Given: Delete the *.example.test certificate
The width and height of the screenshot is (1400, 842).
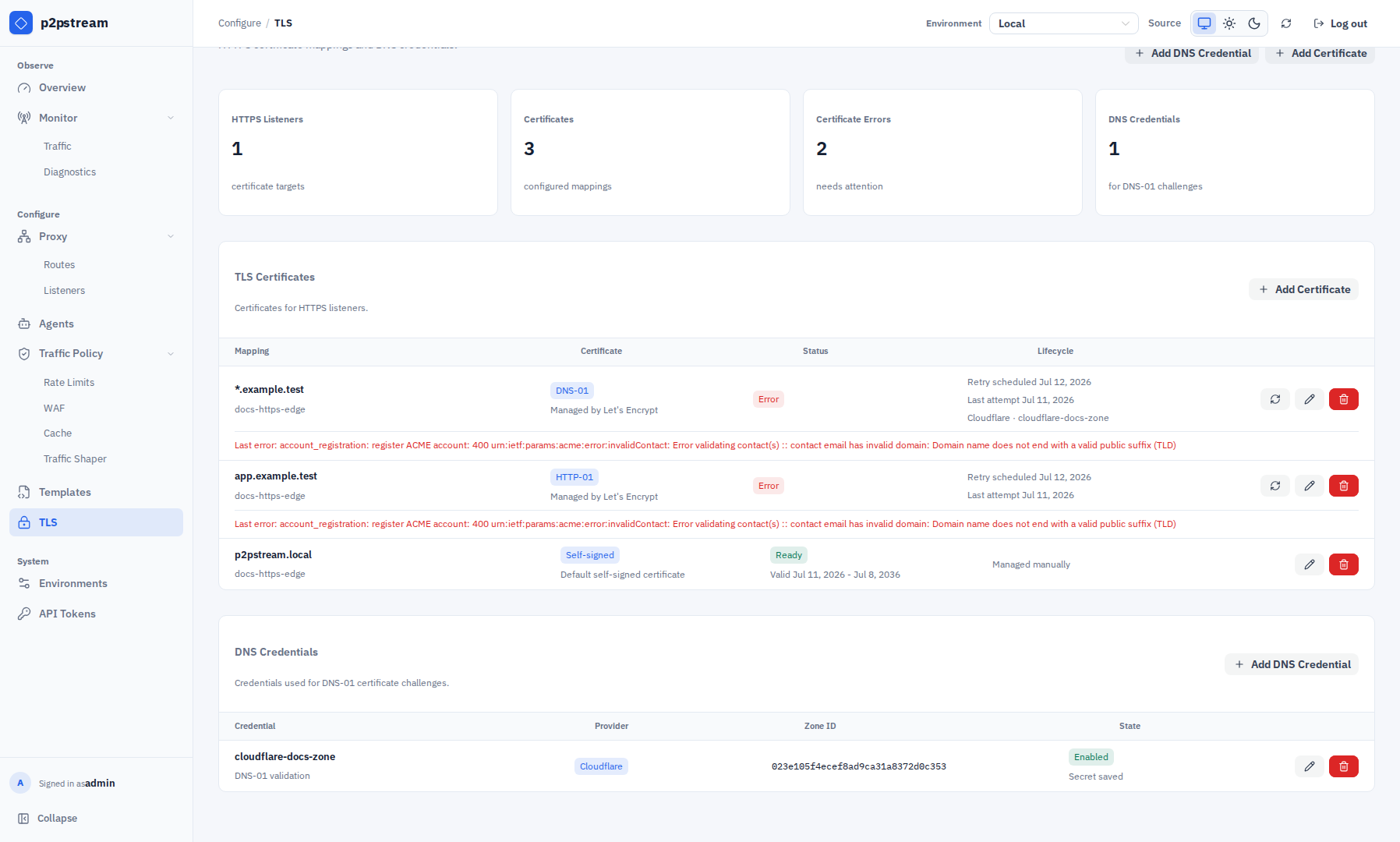Looking at the screenshot, I should [1344, 399].
